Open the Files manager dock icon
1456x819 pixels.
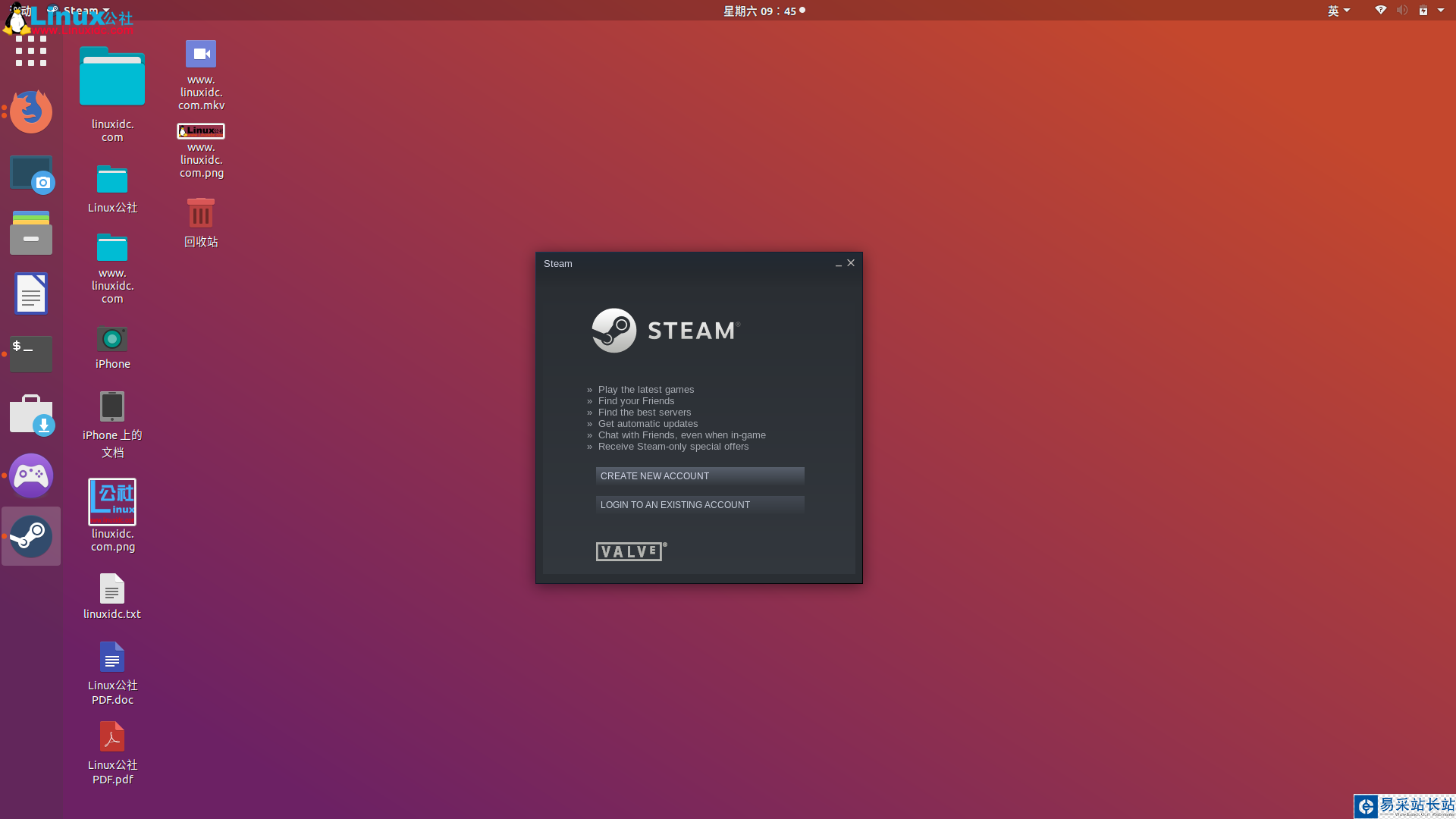[x=31, y=233]
